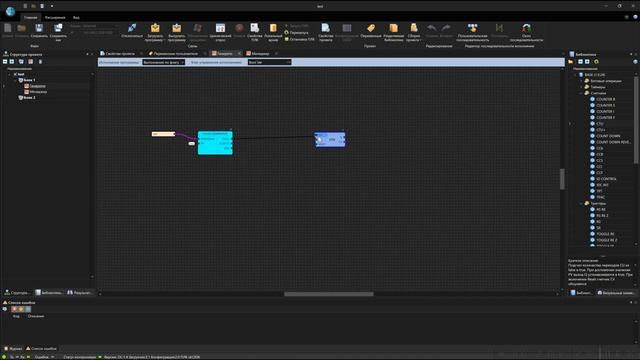Click the Сборка проекта icon

[413, 28]
